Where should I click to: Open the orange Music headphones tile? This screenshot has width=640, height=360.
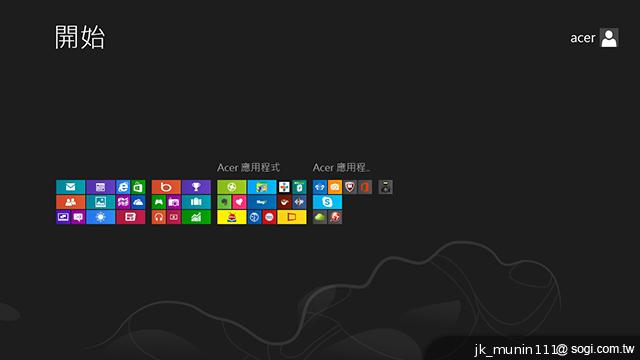point(158,217)
